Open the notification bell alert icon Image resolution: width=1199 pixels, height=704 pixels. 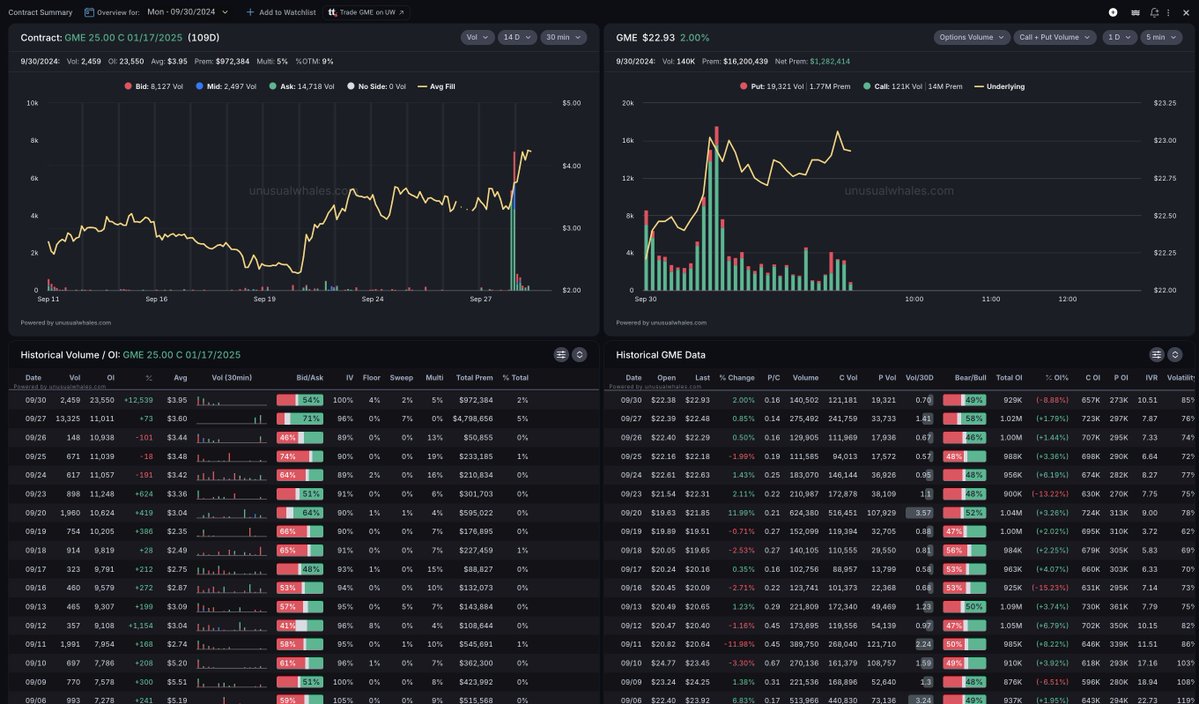tap(1154, 12)
